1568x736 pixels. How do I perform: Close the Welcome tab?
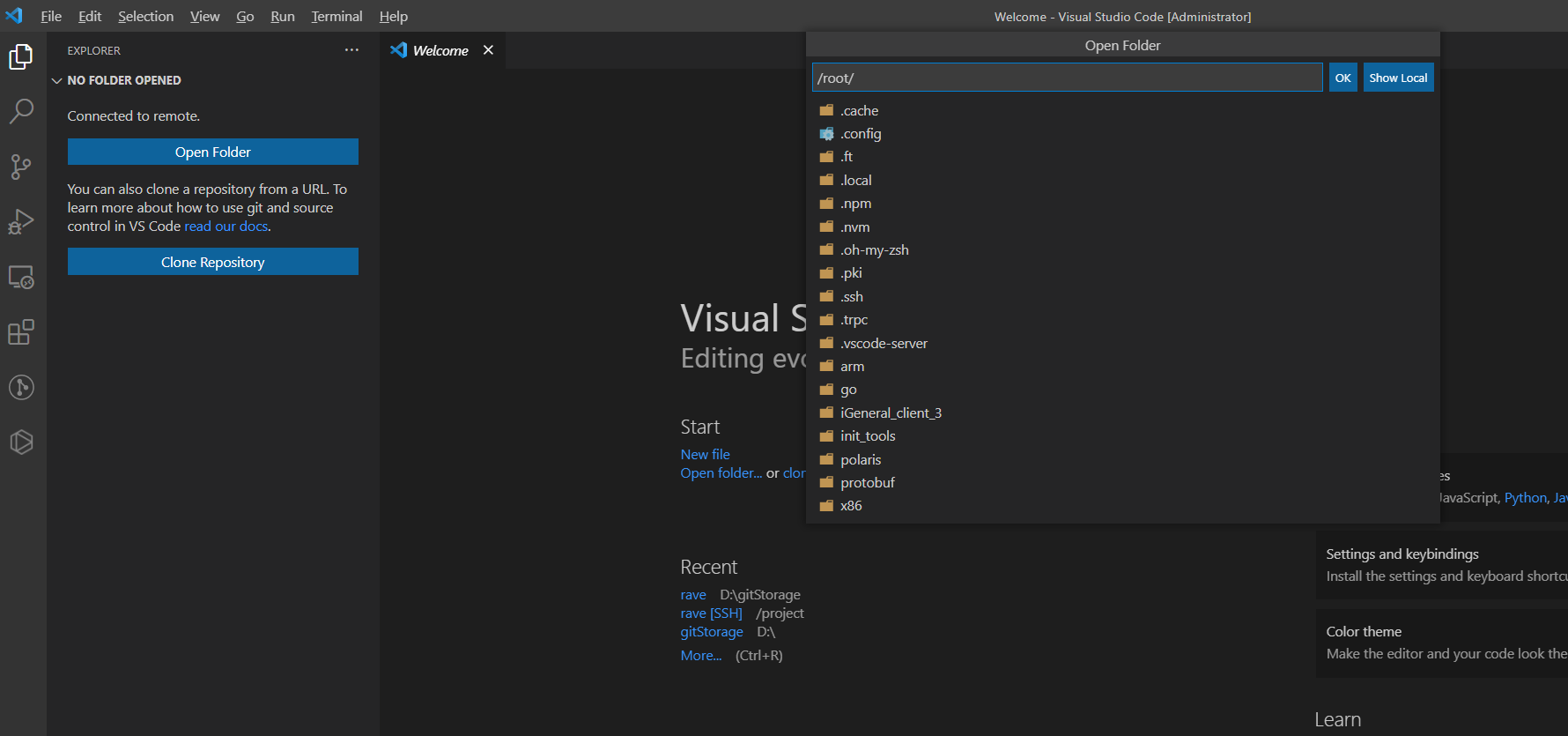pyautogui.click(x=488, y=50)
